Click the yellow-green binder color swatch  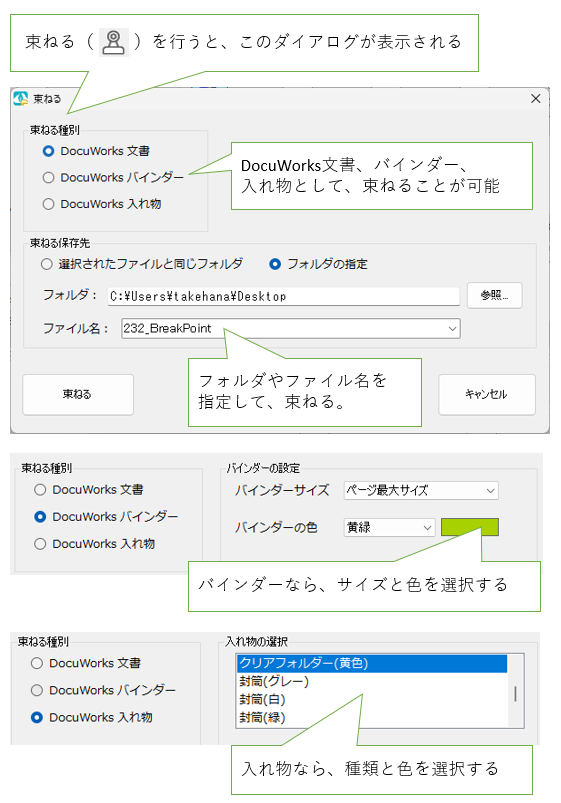(x=469, y=527)
